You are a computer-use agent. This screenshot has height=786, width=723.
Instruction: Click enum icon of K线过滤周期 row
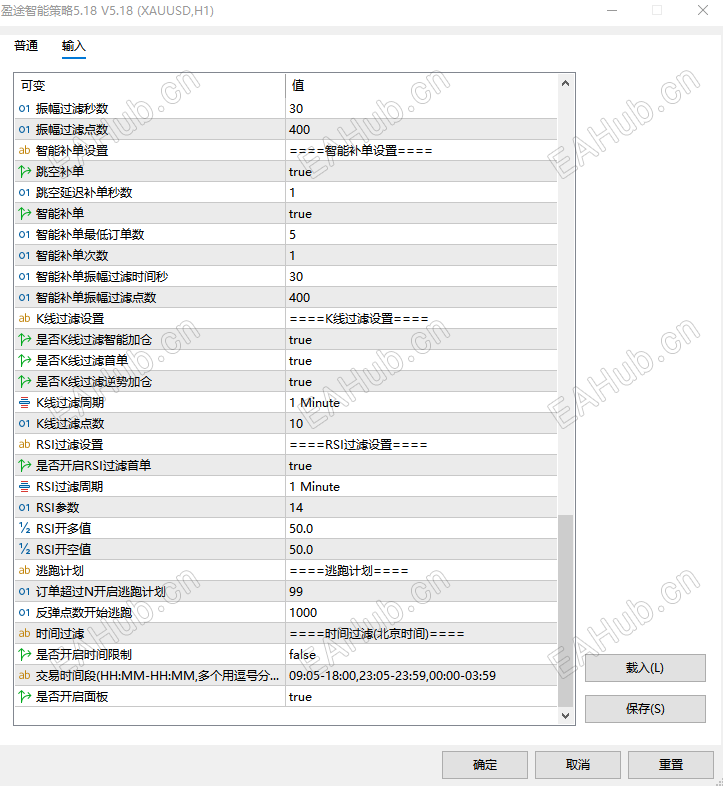coord(24,403)
